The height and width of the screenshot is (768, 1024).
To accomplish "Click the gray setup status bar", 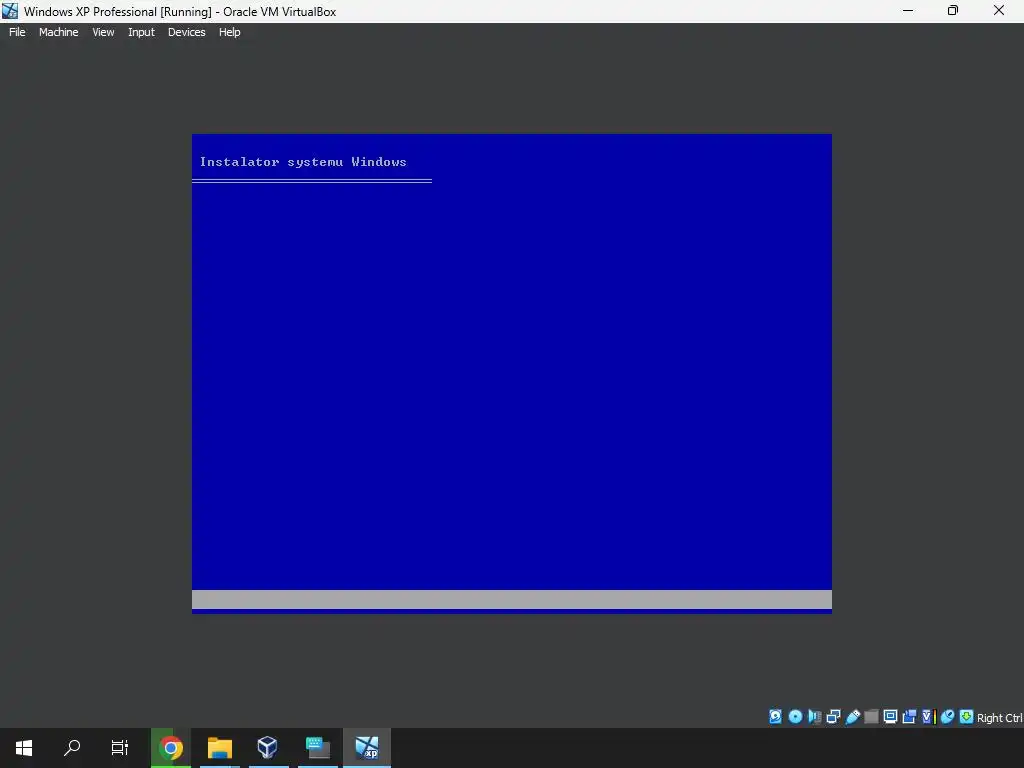I will click(511, 600).
